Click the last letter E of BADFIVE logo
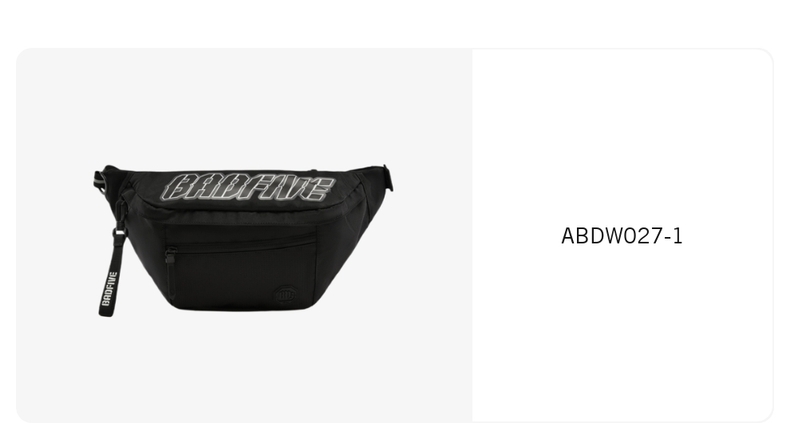 coord(320,188)
